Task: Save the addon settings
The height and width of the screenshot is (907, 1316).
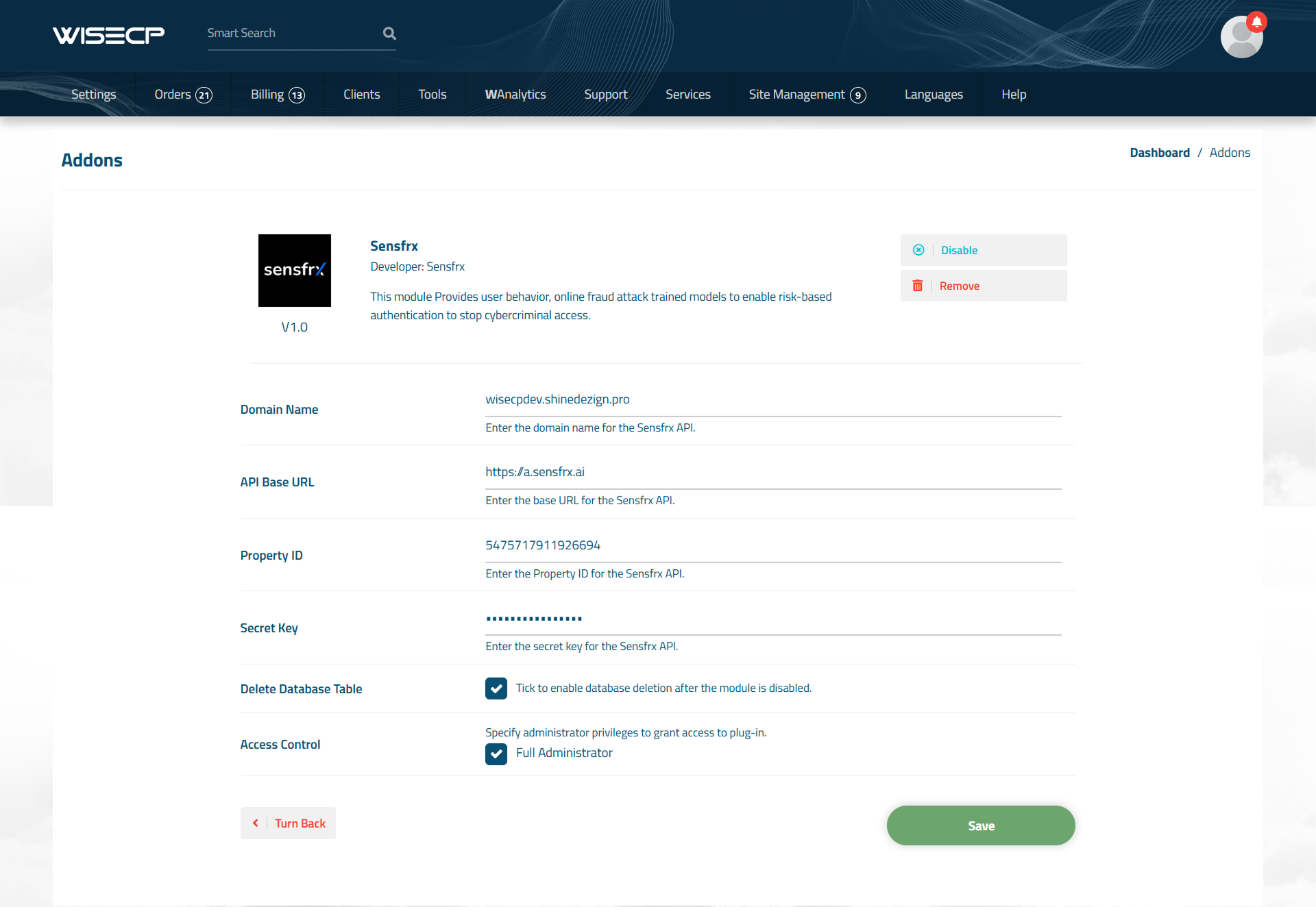Action: pyautogui.click(x=981, y=825)
